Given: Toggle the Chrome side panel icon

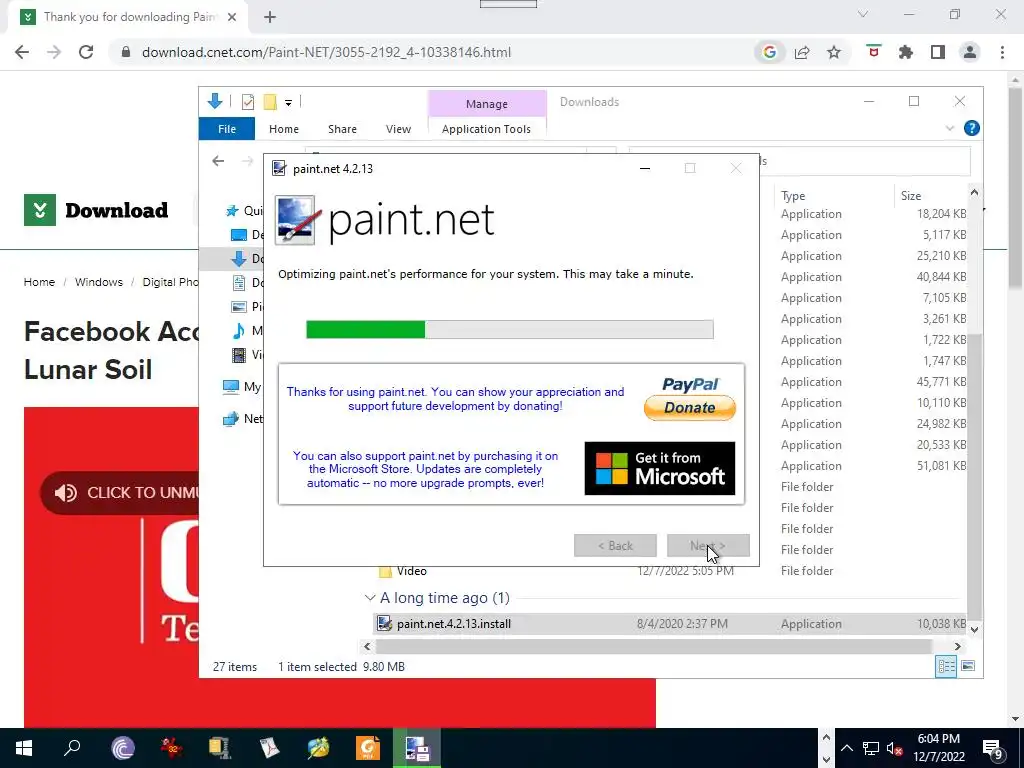Looking at the screenshot, I should tap(938, 52).
